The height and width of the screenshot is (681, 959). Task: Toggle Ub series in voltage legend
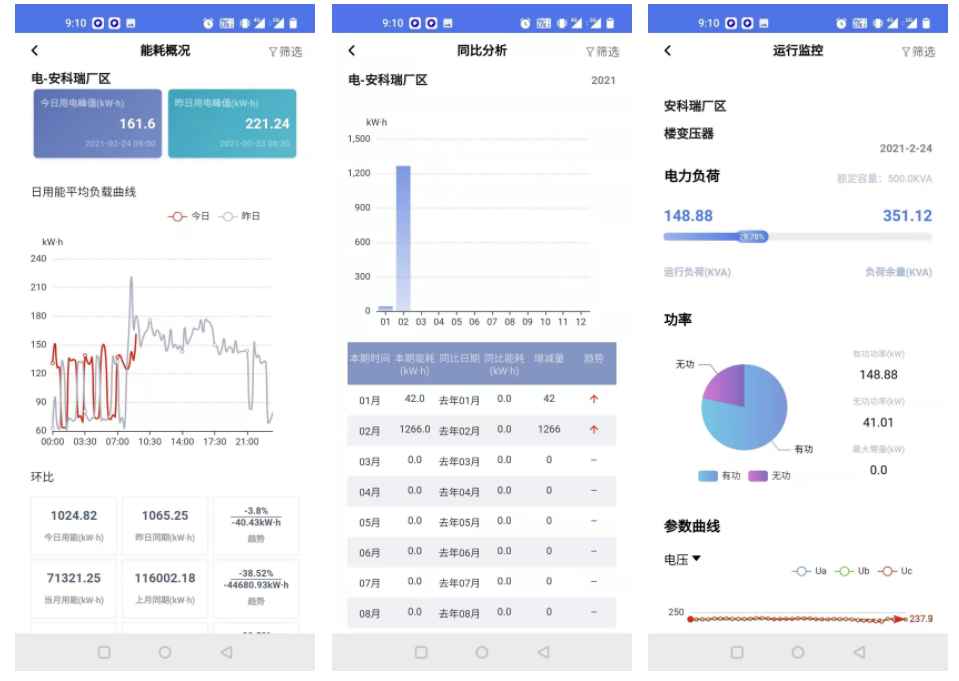pyautogui.click(x=852, y=571)
